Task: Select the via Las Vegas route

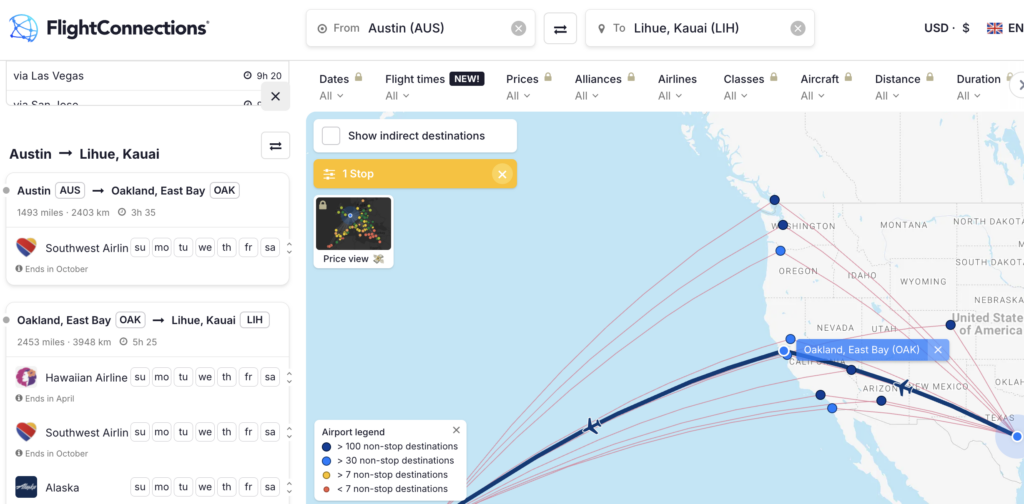Action: pos(147,76)
